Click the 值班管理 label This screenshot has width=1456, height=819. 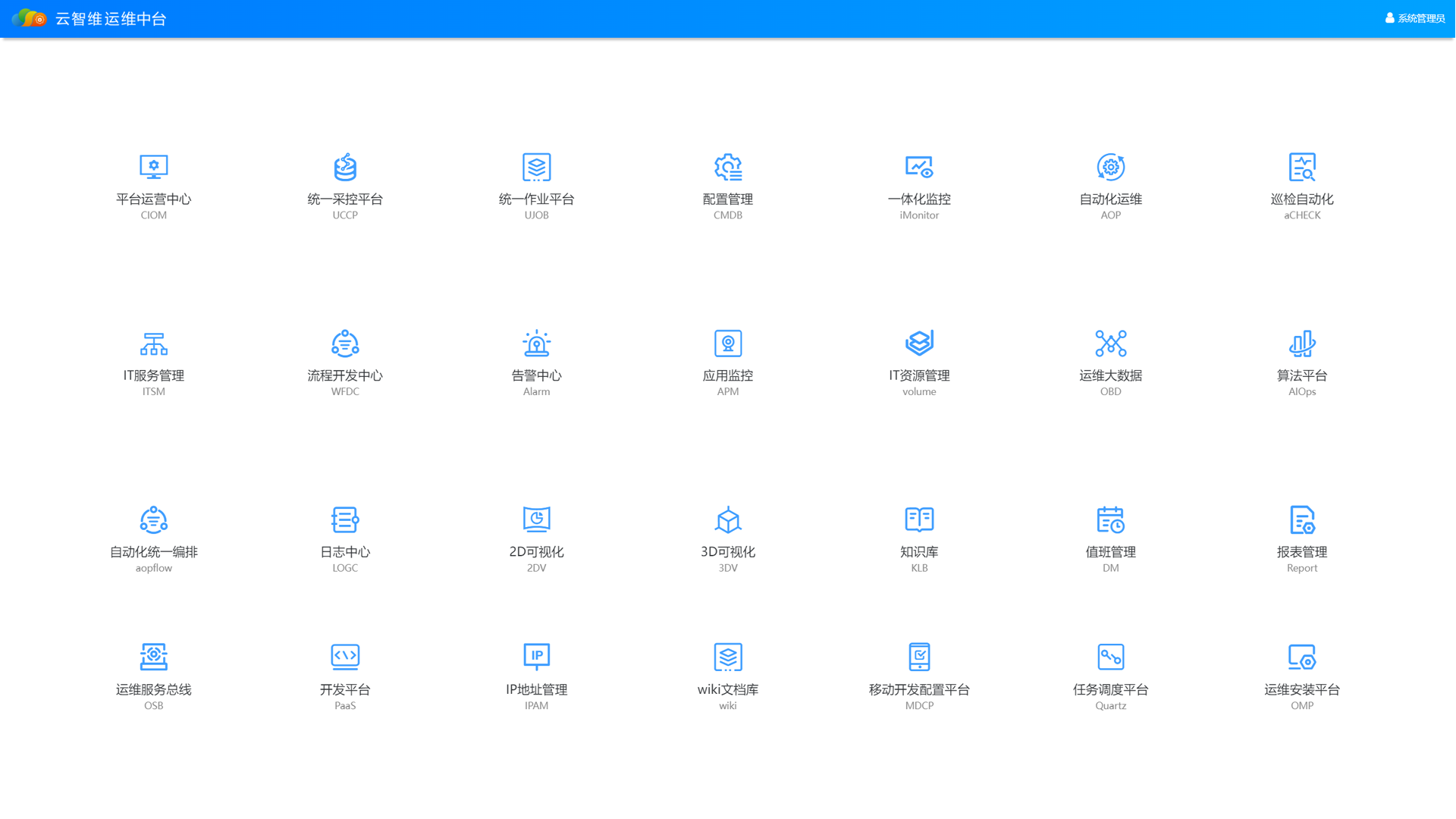pyautogui.click(x=1111, y=551)
